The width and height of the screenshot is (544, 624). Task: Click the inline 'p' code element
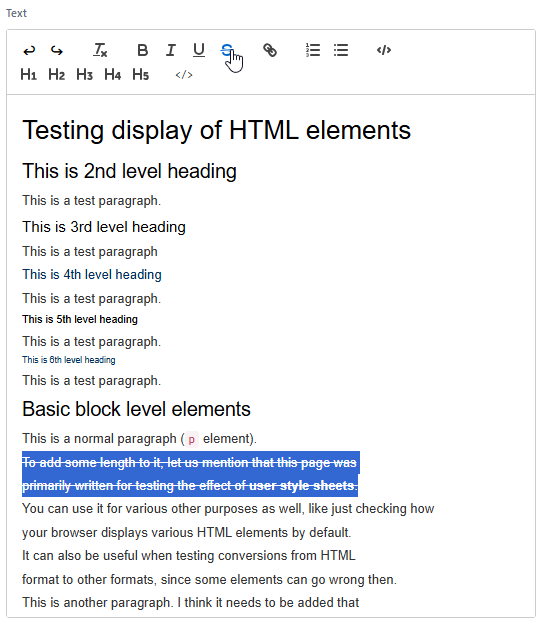click(x=192, y=439)
